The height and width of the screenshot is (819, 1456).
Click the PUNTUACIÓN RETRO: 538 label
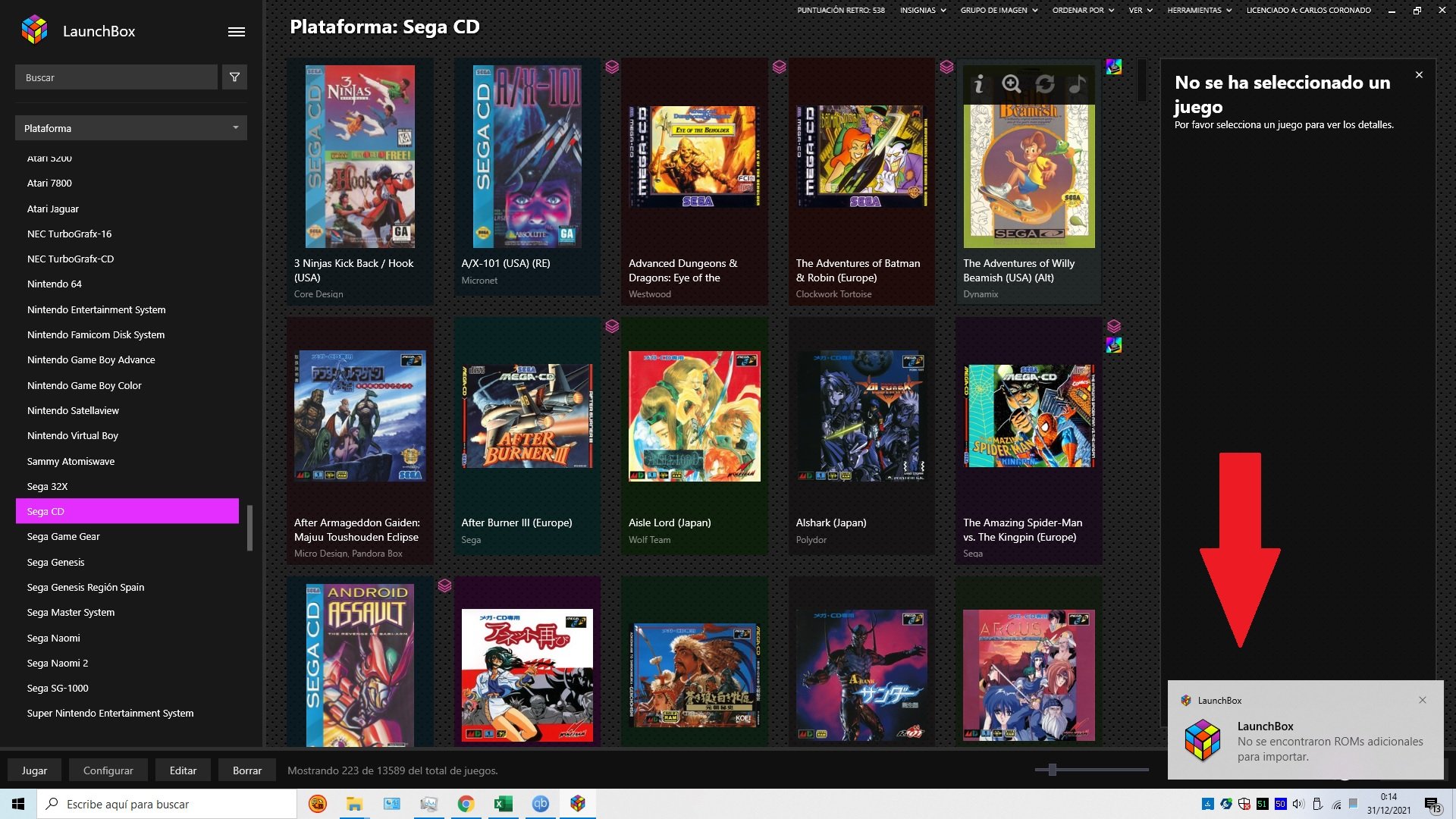click(x=841, y=11)
